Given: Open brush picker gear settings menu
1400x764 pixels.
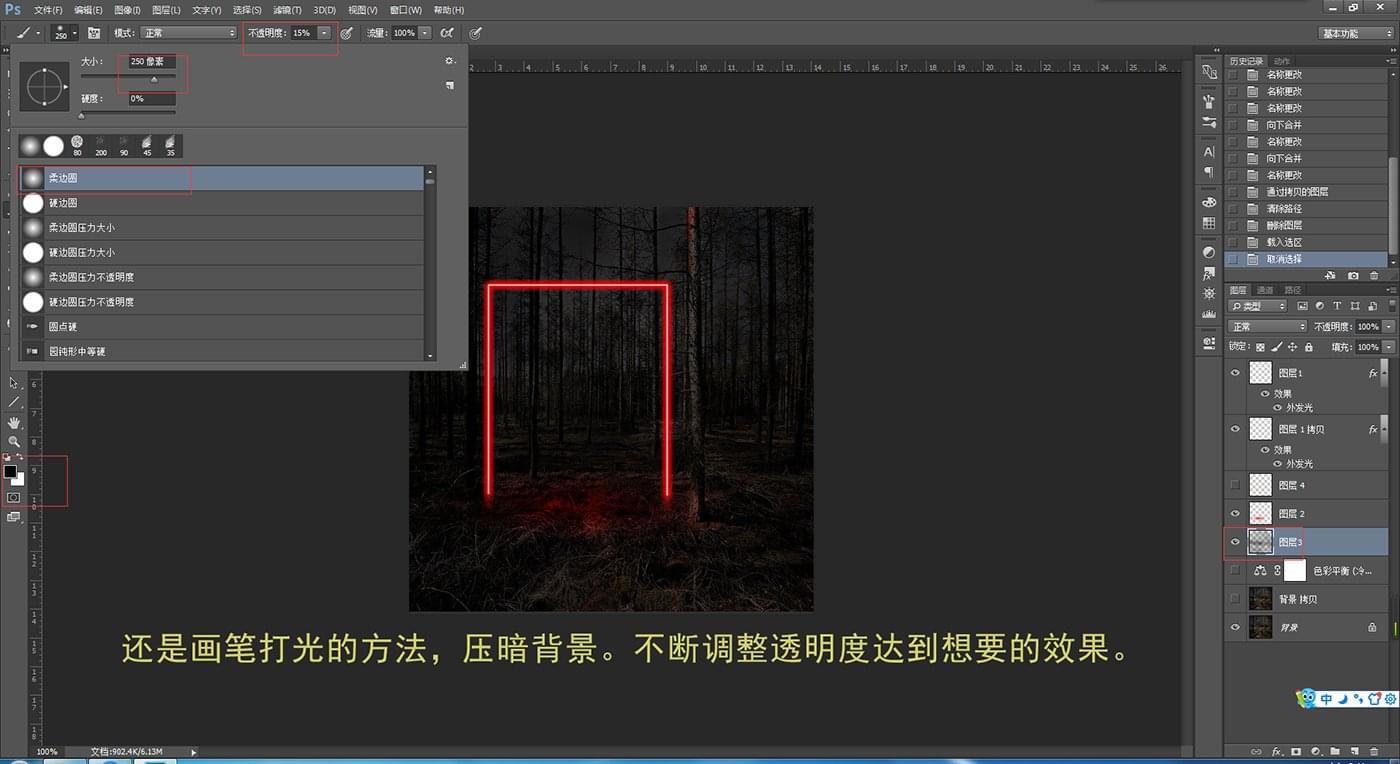Looking at the screenshot, I should tap(450, 61).
